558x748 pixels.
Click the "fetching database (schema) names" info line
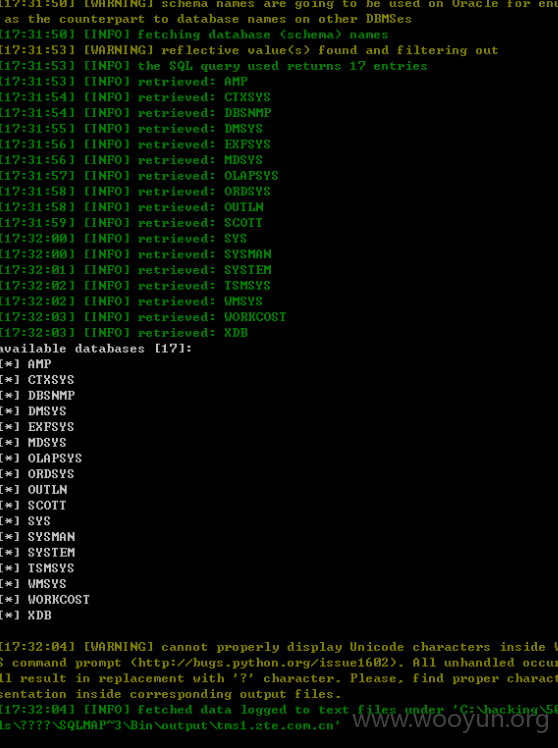tap(194, 35)
